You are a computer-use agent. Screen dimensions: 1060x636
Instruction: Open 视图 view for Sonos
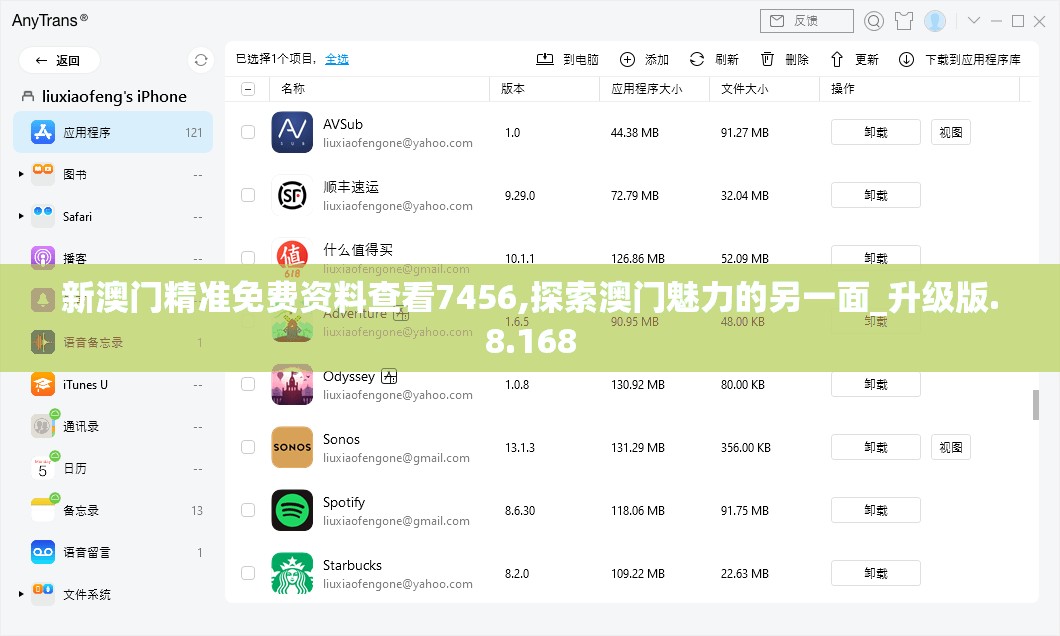pos(950,447)
